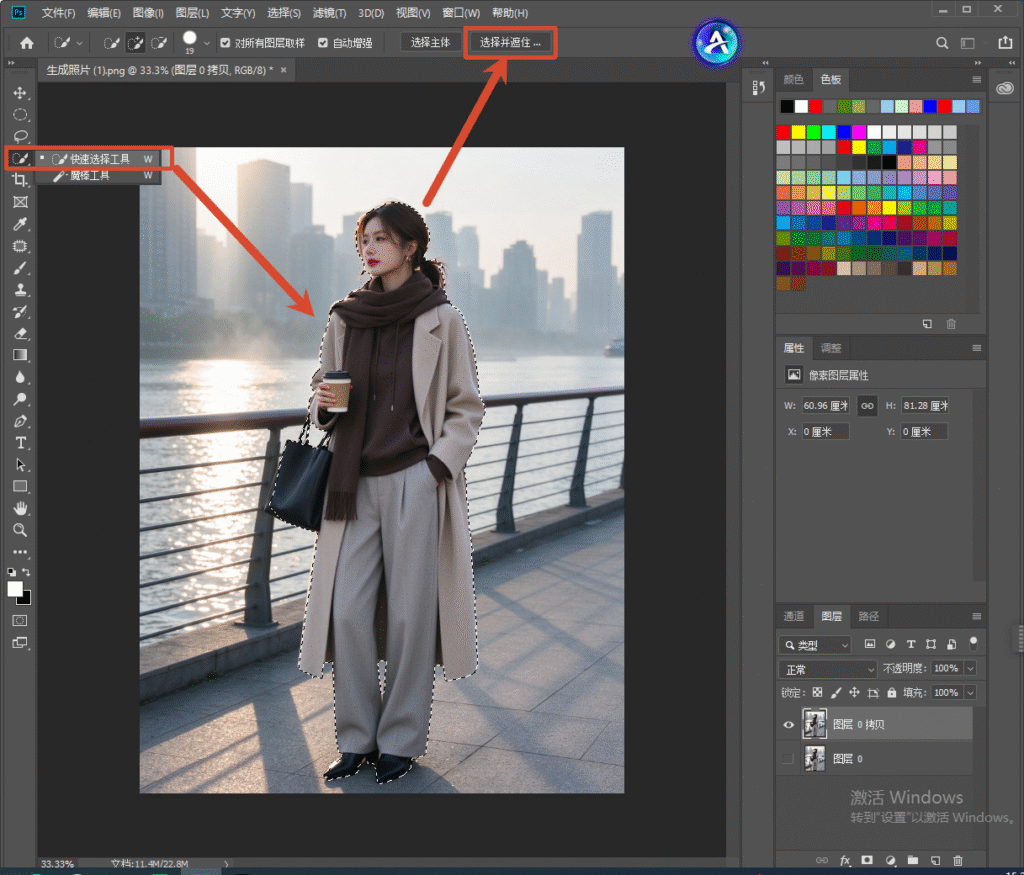This screenshot has width=1024, height=875.
Task: Toggle lock all padlock icon
Action: click(x=891, y=692)
